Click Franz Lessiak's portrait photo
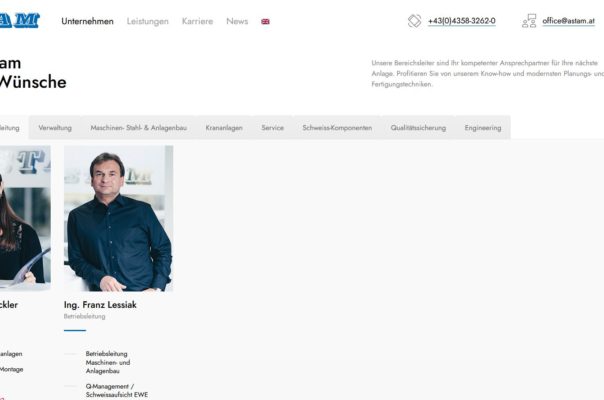This screenshot has height=400, width=604. click(119, 218)
